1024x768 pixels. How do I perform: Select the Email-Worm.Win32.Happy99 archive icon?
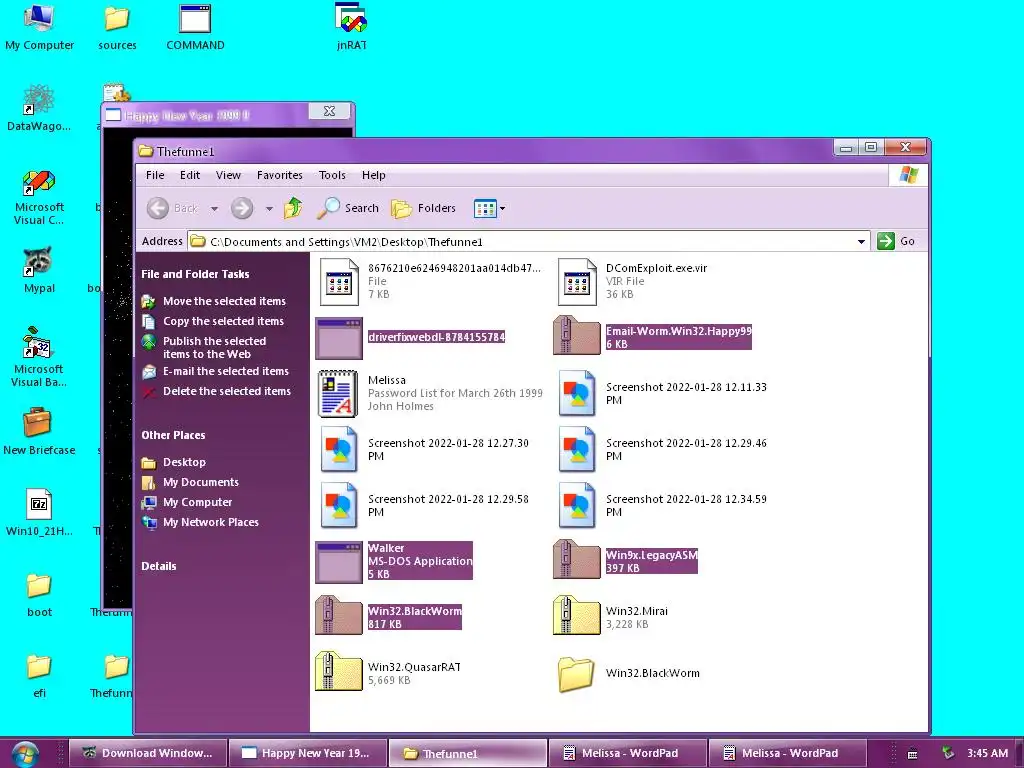576,336
